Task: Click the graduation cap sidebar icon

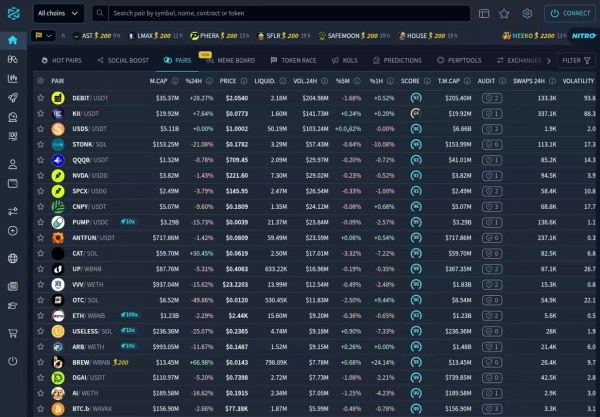Action: (13, 305)
